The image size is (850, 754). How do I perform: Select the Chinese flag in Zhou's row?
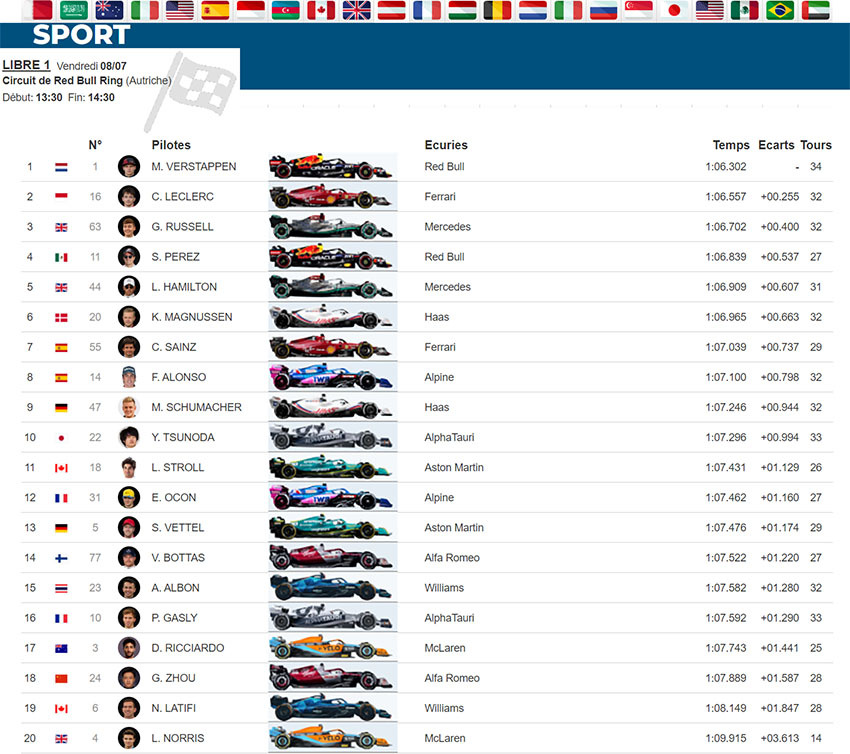tap(61, 678)
